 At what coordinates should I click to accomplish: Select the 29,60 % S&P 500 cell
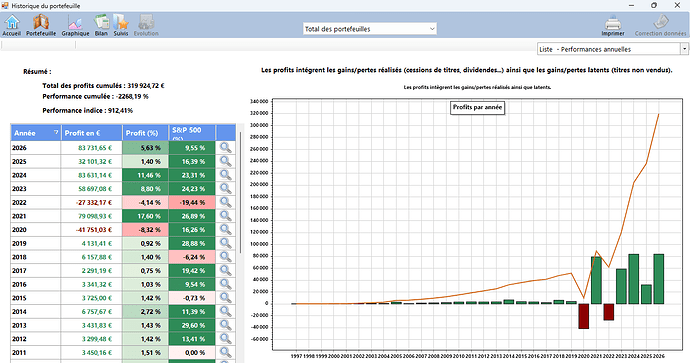192,325
